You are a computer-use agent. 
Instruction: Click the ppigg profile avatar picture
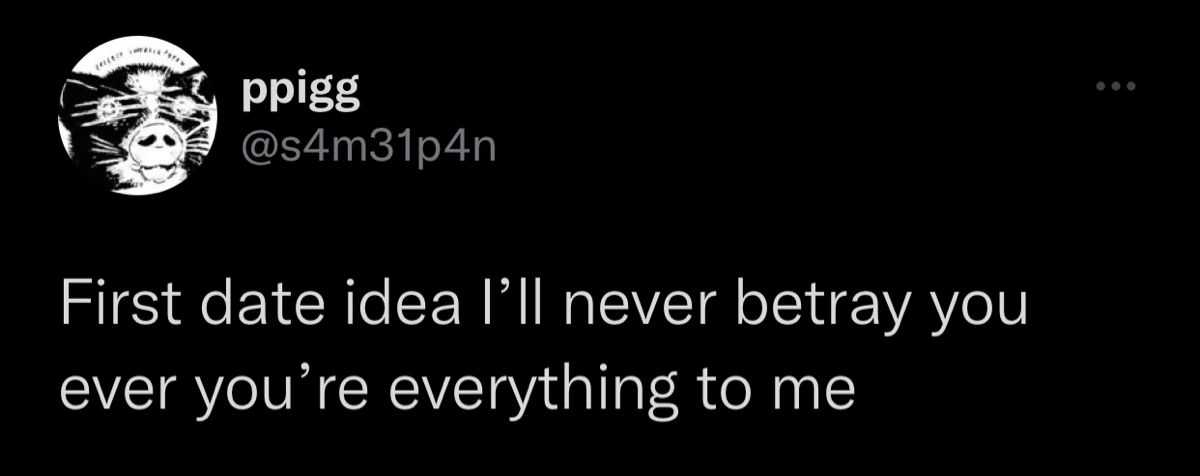[x=138, y=119]
